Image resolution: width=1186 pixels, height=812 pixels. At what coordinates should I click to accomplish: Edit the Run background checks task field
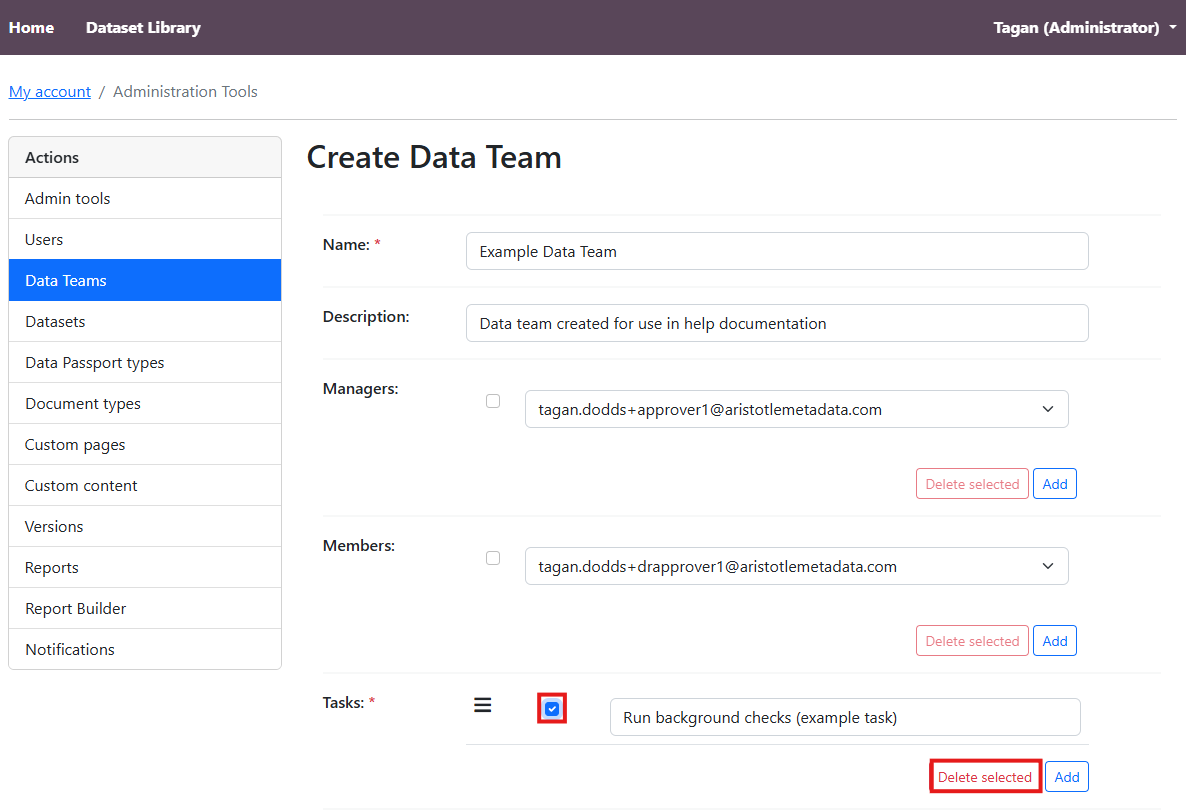point(844,717)
